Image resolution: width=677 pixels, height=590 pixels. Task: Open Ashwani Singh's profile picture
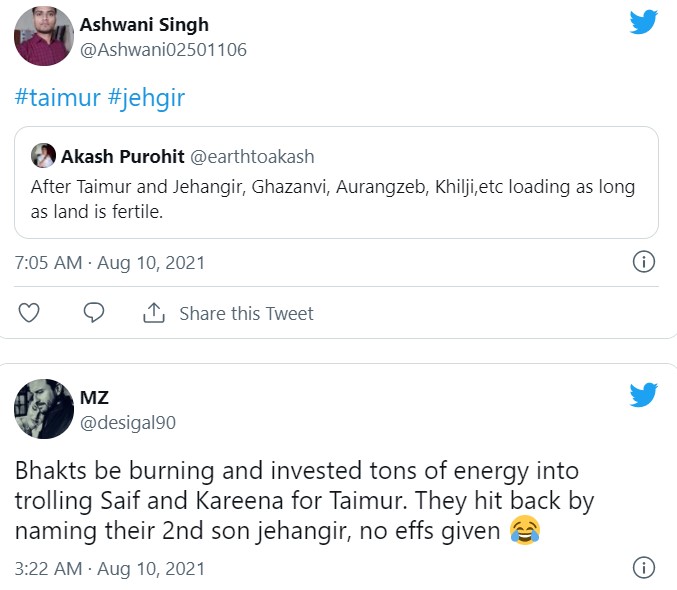[x=43, y=37]
